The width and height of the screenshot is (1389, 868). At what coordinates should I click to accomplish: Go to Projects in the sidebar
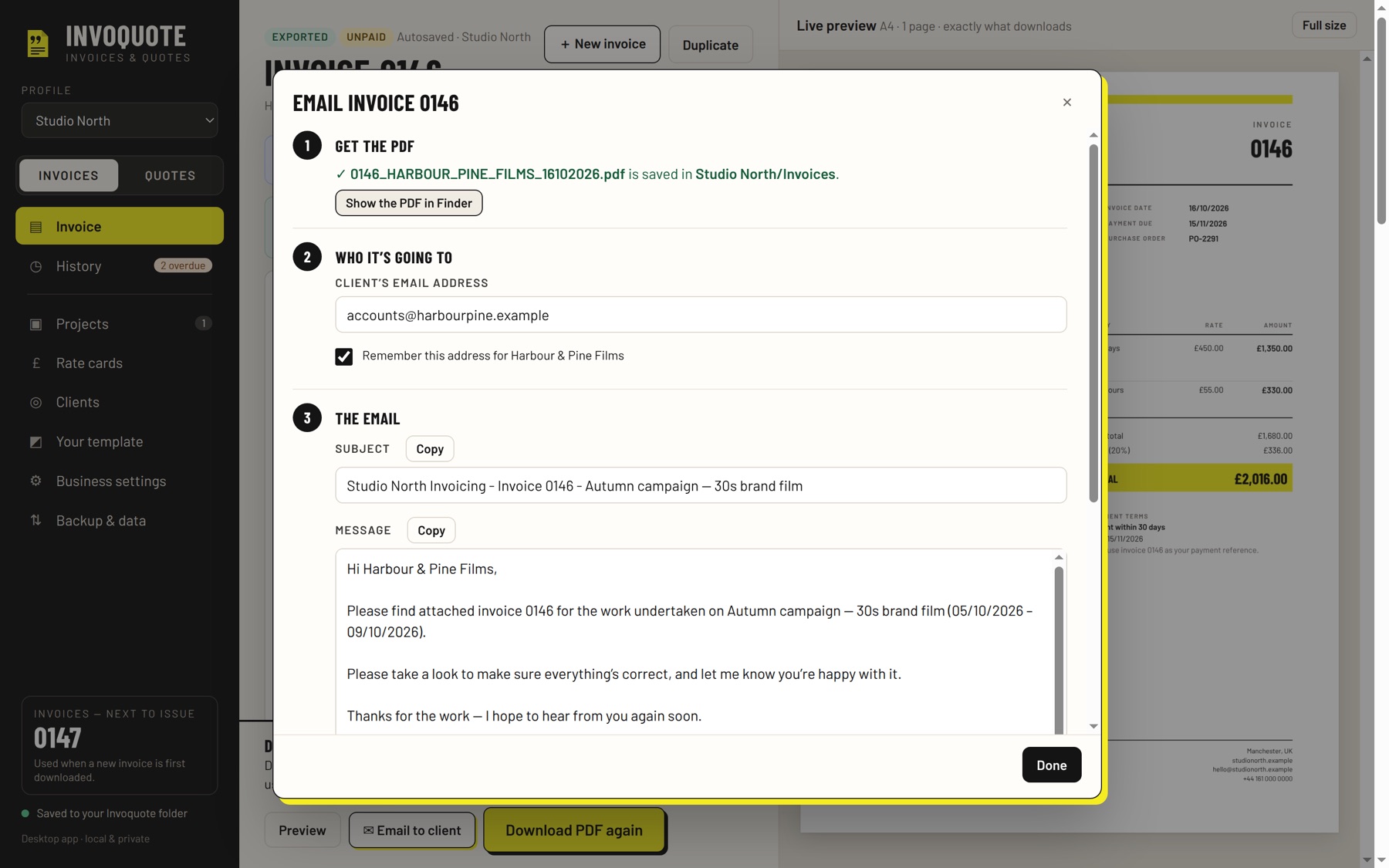pyautogui.click(x=120, y=324)
